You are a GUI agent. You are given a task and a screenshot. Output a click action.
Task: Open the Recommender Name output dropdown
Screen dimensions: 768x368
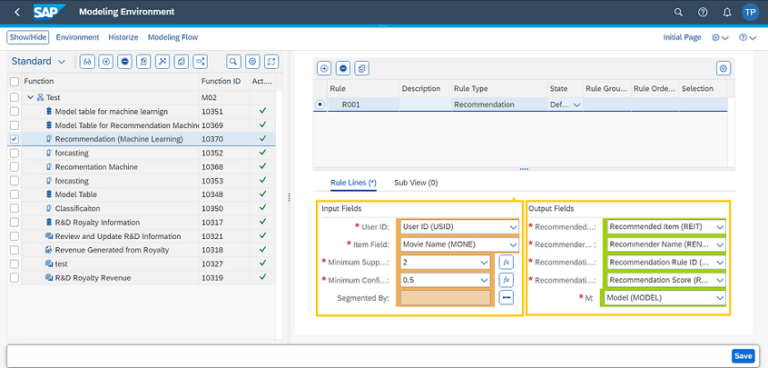(x=720, y=245)
